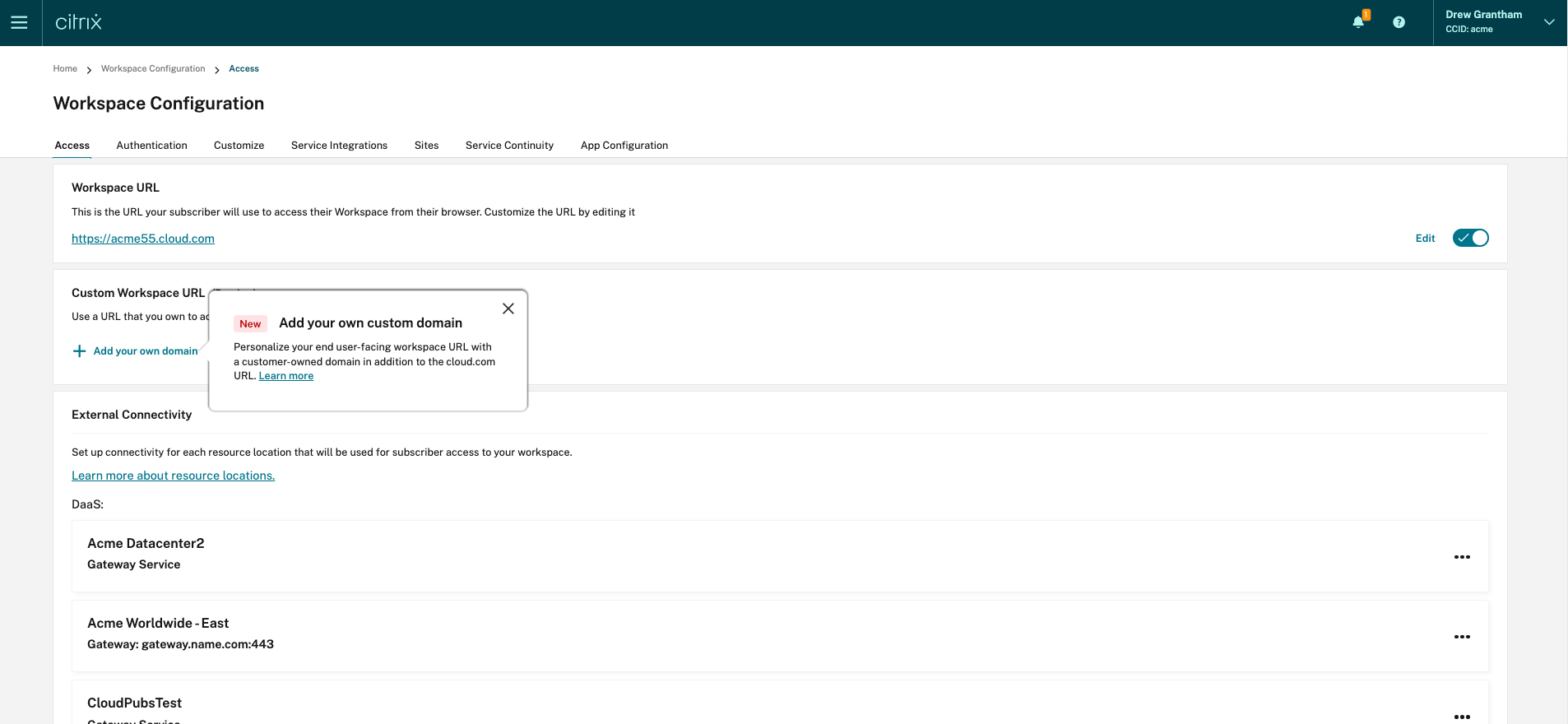Open Learn more about resource locations link

pos(173,476)
